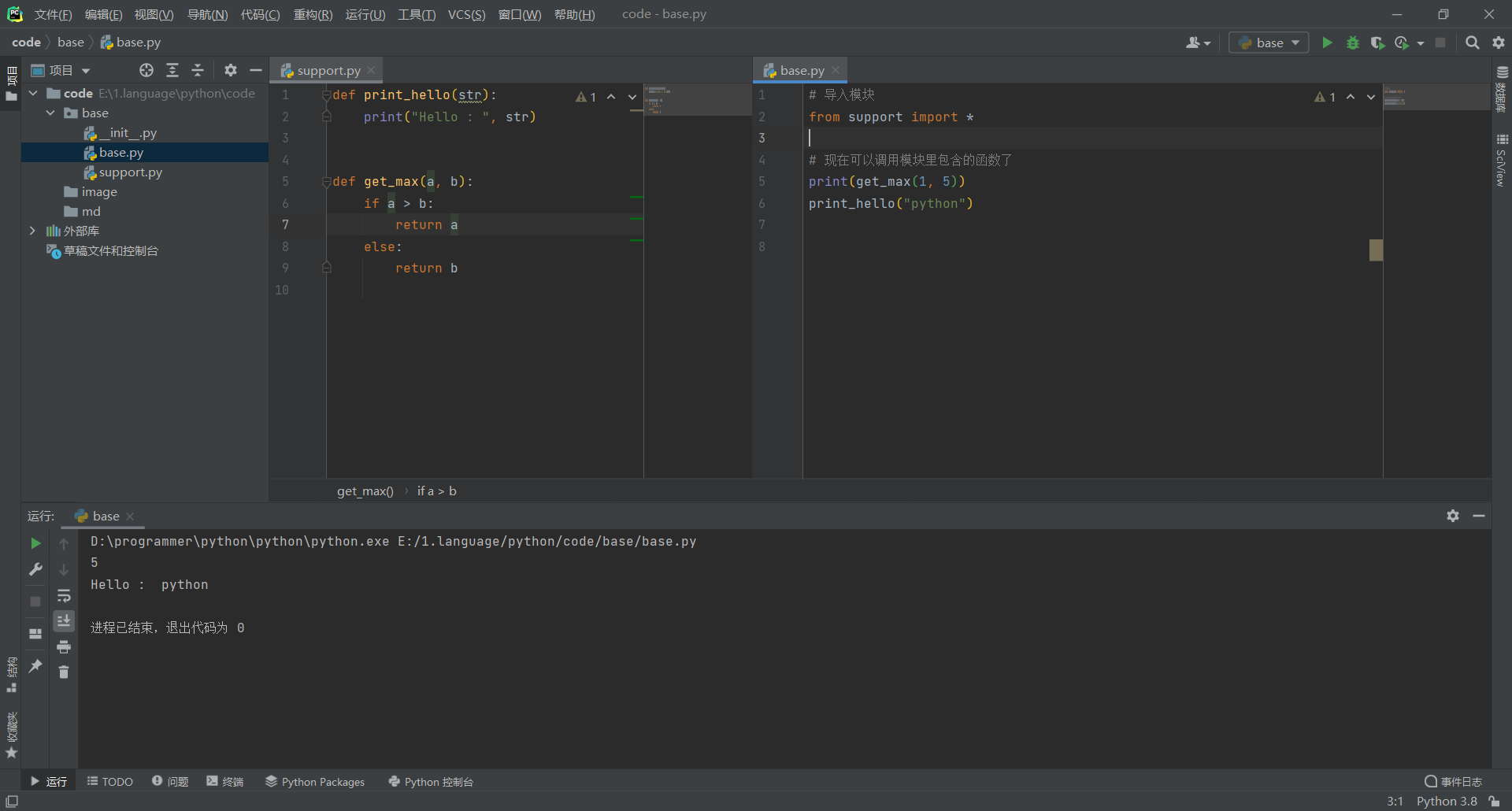Restore layout icon in Run panel
This screenshot has width=1512, height=811.
[35, 633]
